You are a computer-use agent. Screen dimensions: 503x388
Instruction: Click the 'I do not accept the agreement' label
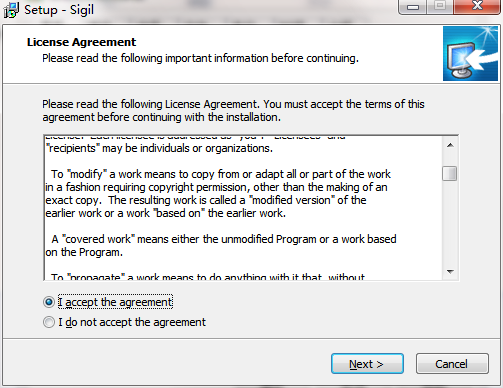pos(132,322)
